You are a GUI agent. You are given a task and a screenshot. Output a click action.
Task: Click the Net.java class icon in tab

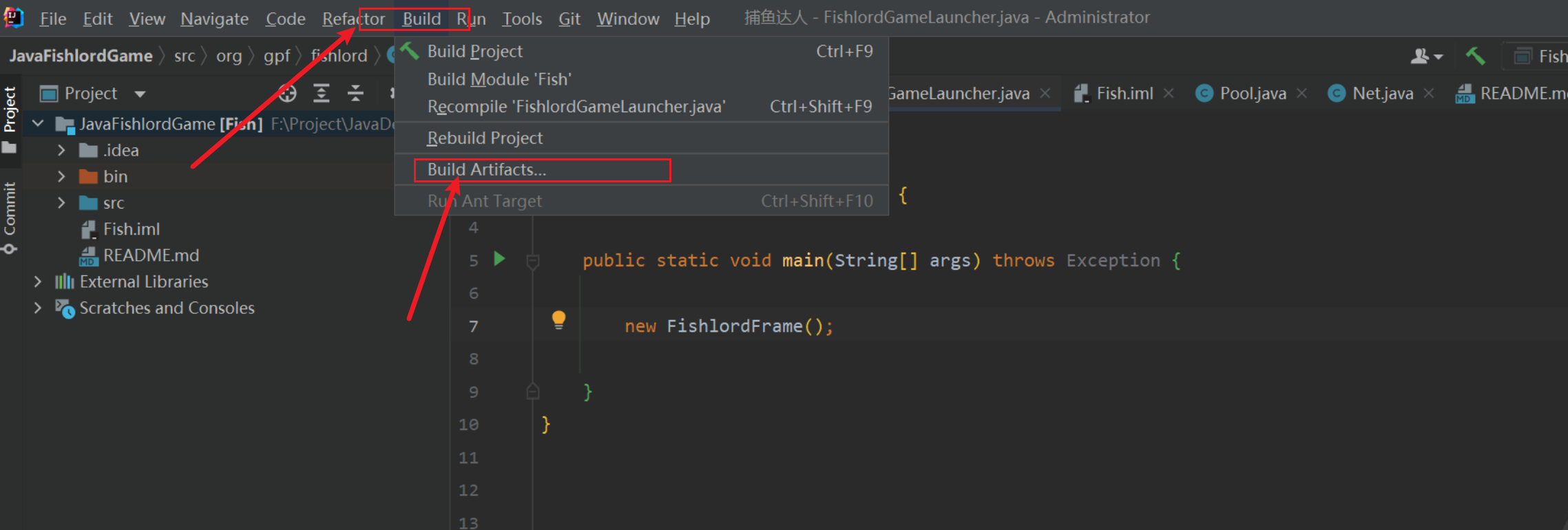pos(1337,93)
